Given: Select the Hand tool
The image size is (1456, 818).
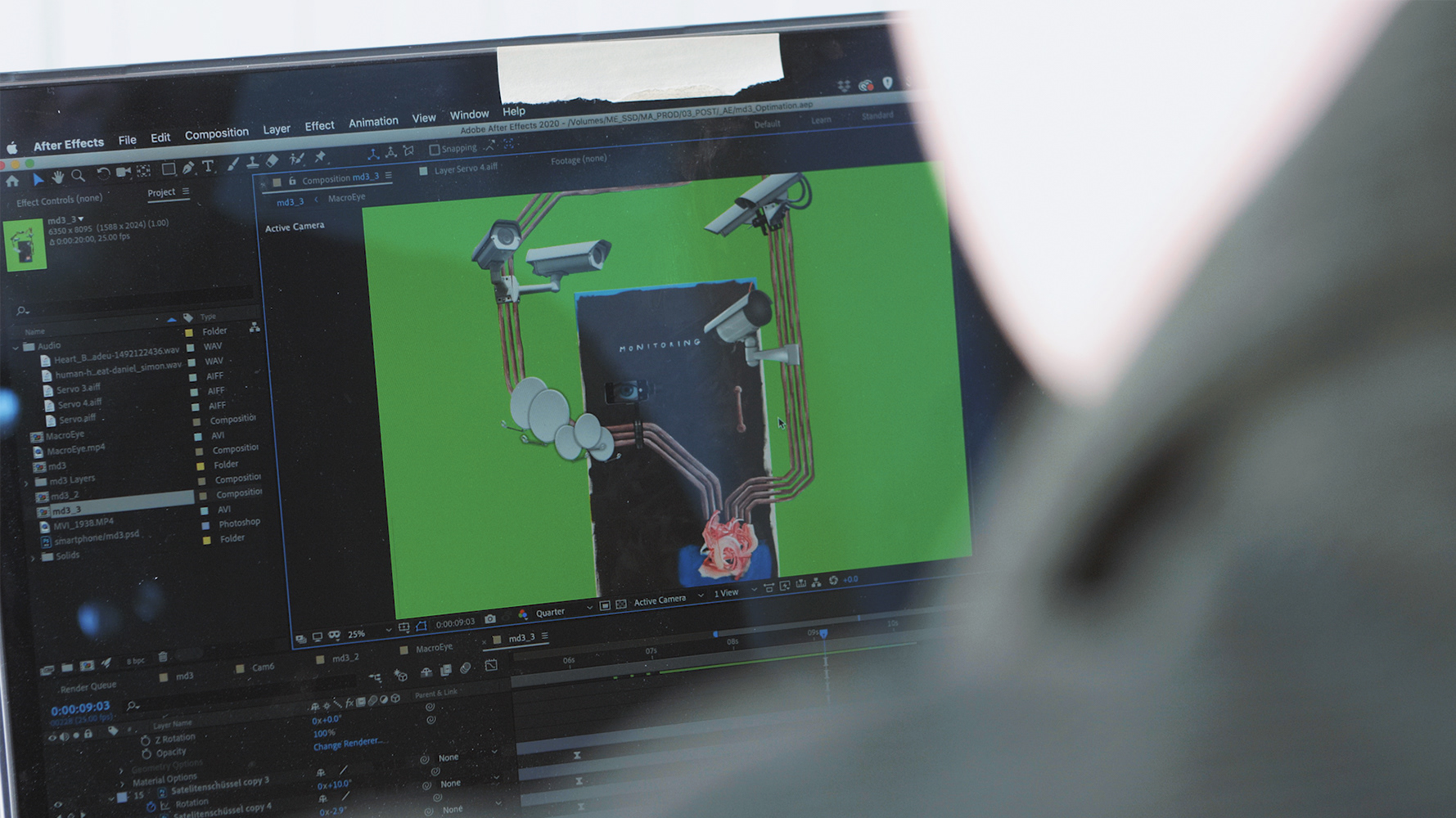Looking at the screenshot, I should tap(57, 178).
